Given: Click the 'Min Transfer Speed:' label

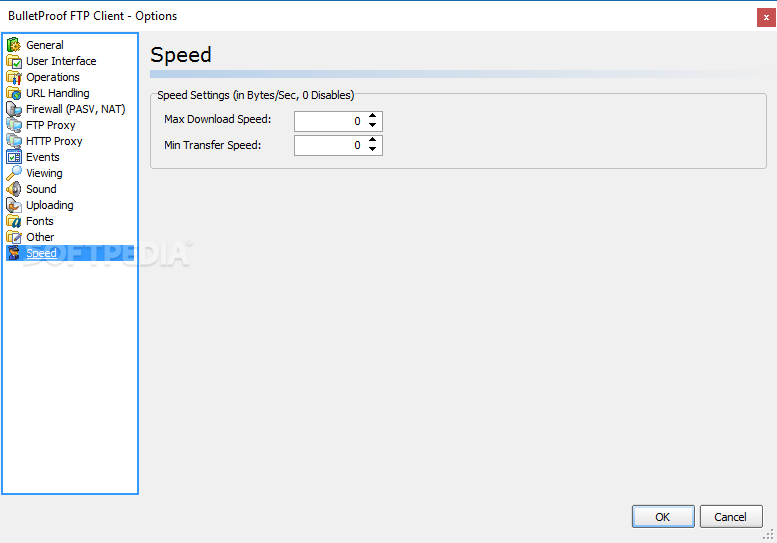Looking at the screenshot, I should (x=213, y=145).
